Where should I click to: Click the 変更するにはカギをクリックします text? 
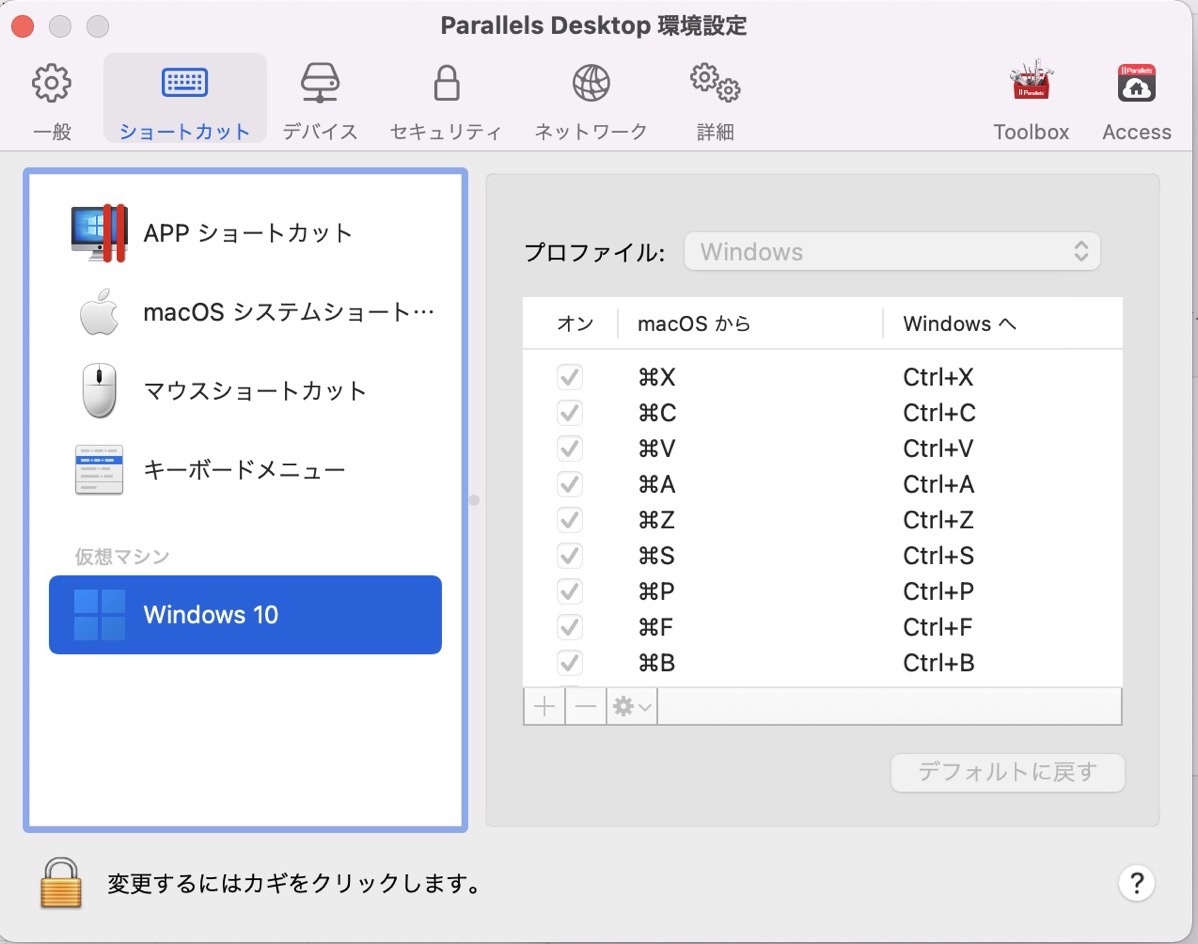(x=295, y=884)
